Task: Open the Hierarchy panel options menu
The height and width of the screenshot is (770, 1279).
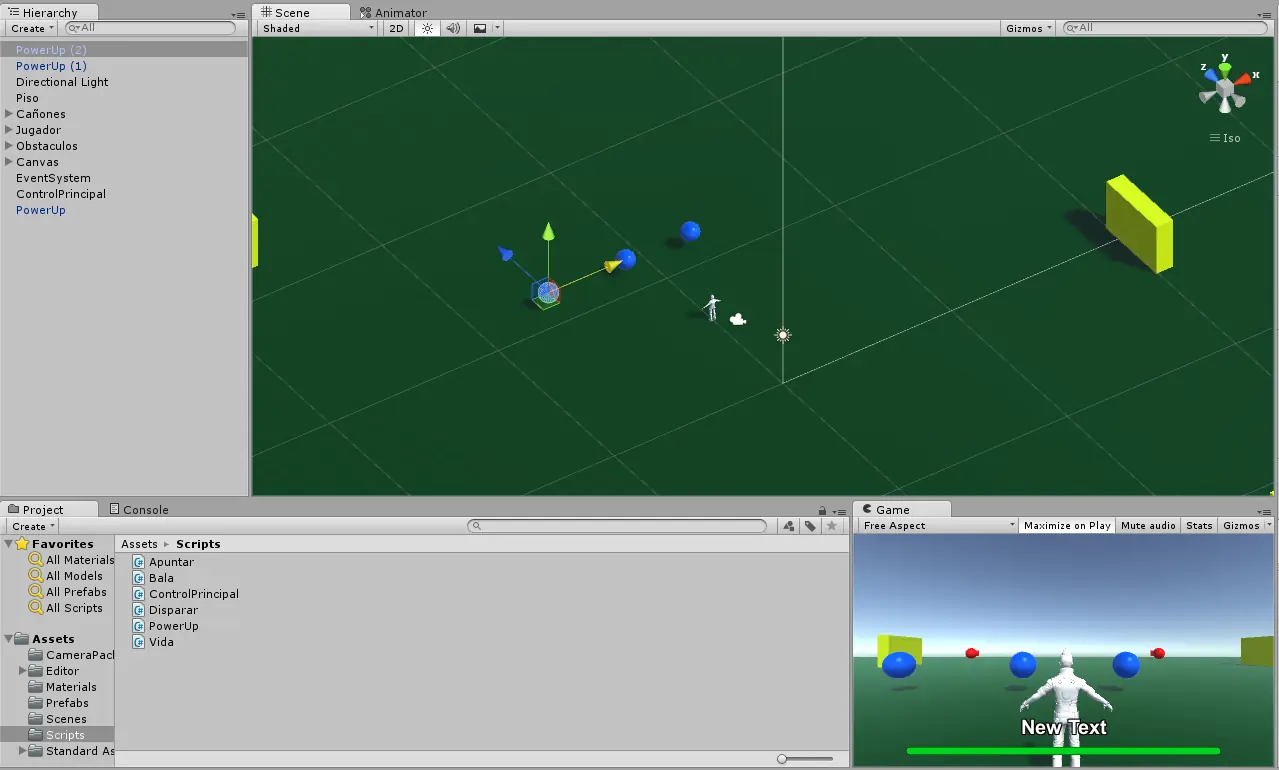Action: (x=237, y=14)
